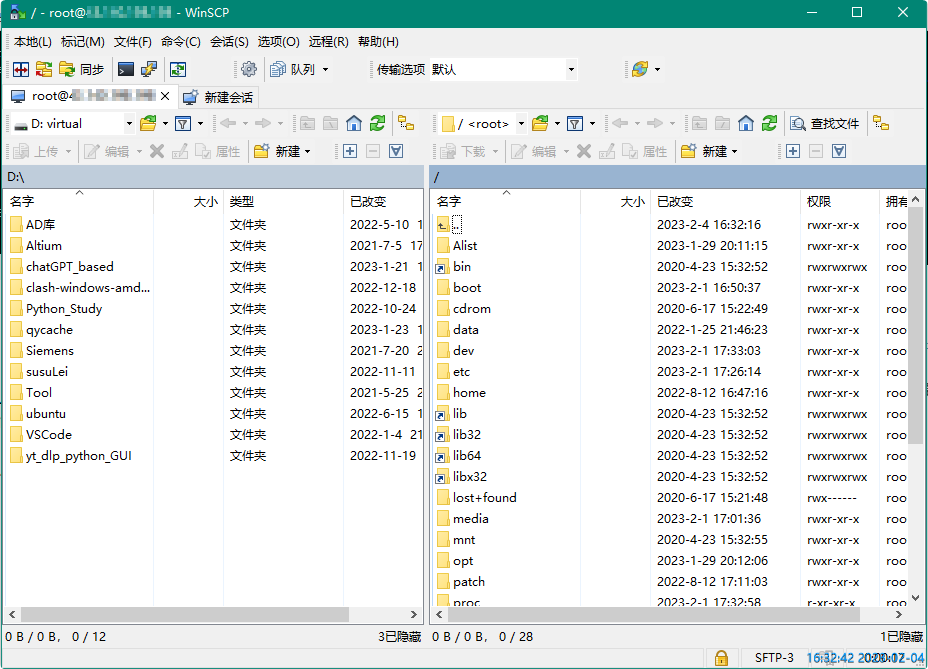The width and height of the screenshot is (928, 669).
Task: Open session in terminal via console icon
Action: click(x=125, y=69)
